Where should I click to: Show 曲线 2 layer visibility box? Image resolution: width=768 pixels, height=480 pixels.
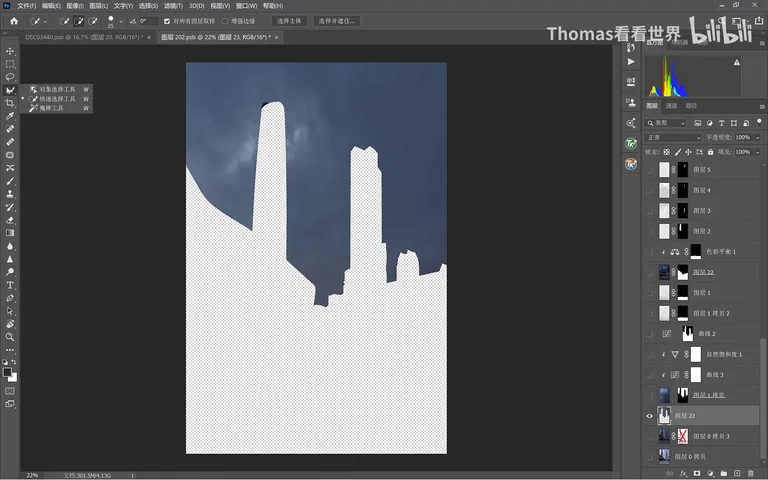coord(649,334)
